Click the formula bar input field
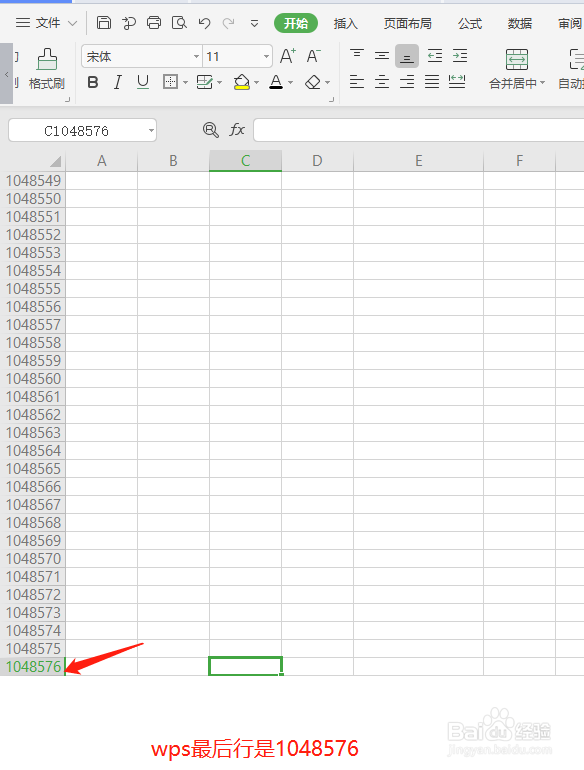Image resolution: width=584 pixels, height=770 pixels. (419, 130)
